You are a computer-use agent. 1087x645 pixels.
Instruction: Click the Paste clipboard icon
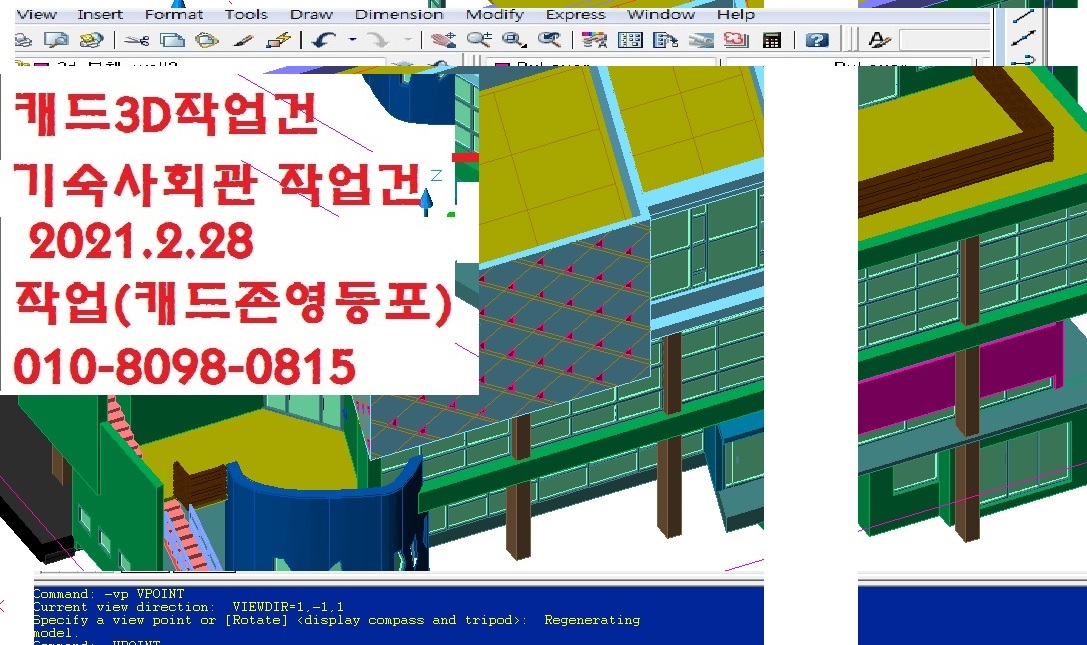pos(207,40)
